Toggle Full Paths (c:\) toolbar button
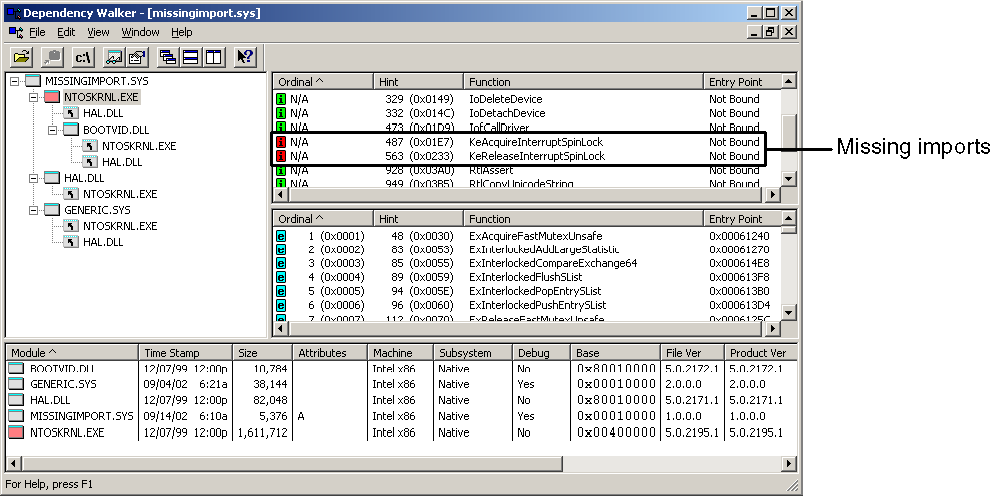994x496 pixels. click(x=84, y=57)
